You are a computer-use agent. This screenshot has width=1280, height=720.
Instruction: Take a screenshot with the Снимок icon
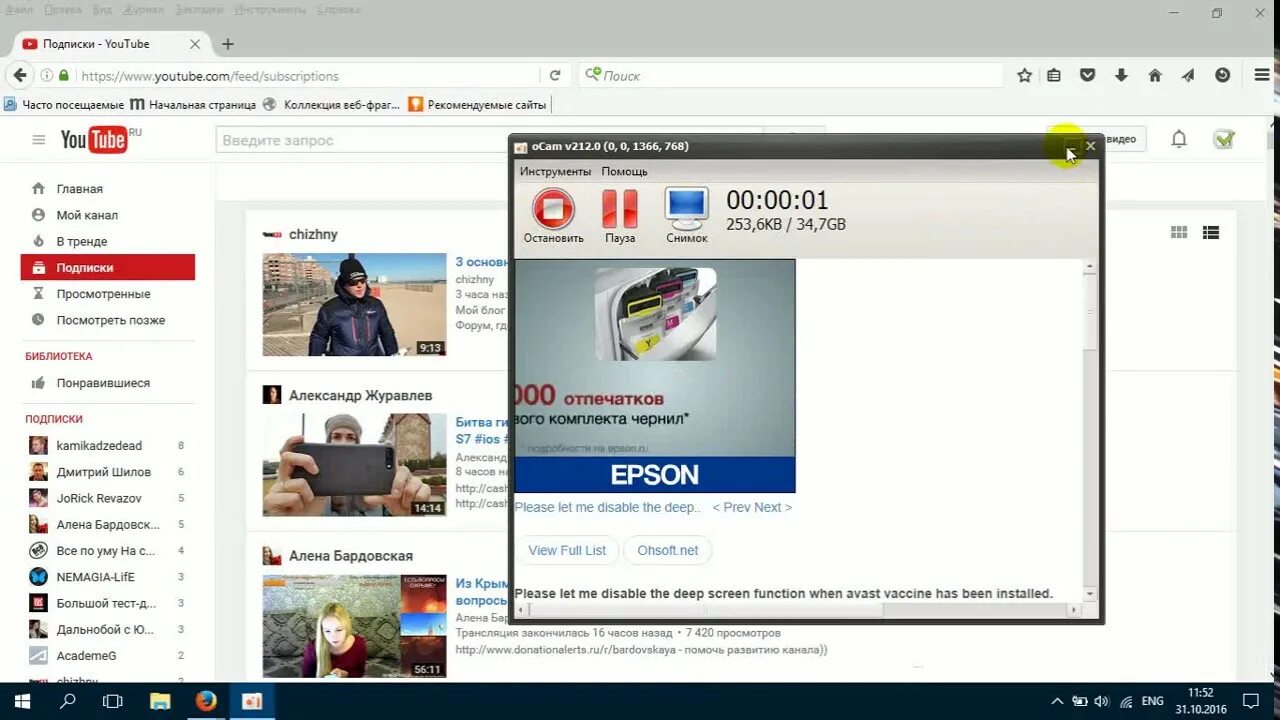(x=687, y=215)
